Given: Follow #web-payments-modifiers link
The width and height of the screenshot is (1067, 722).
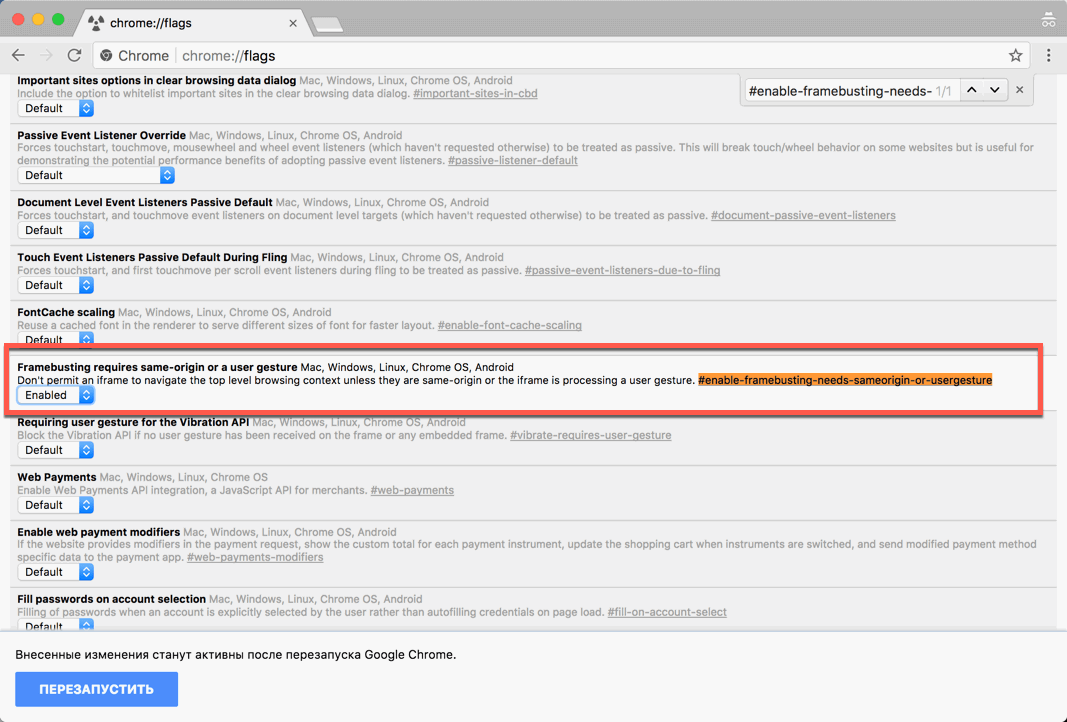Looking at the screenshot, I should [x=255, y=557].
